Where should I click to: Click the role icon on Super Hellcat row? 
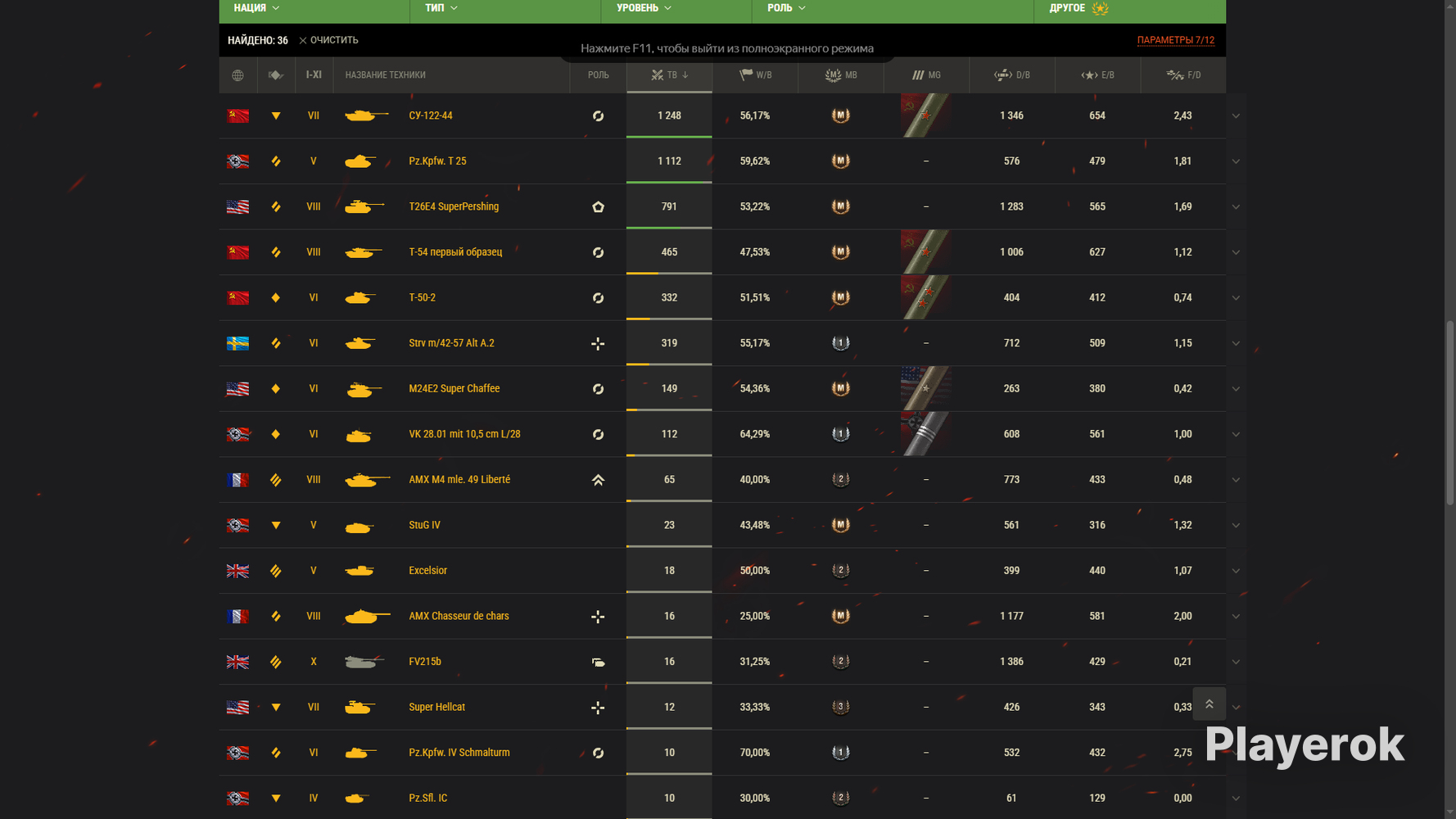pos(598,708)
